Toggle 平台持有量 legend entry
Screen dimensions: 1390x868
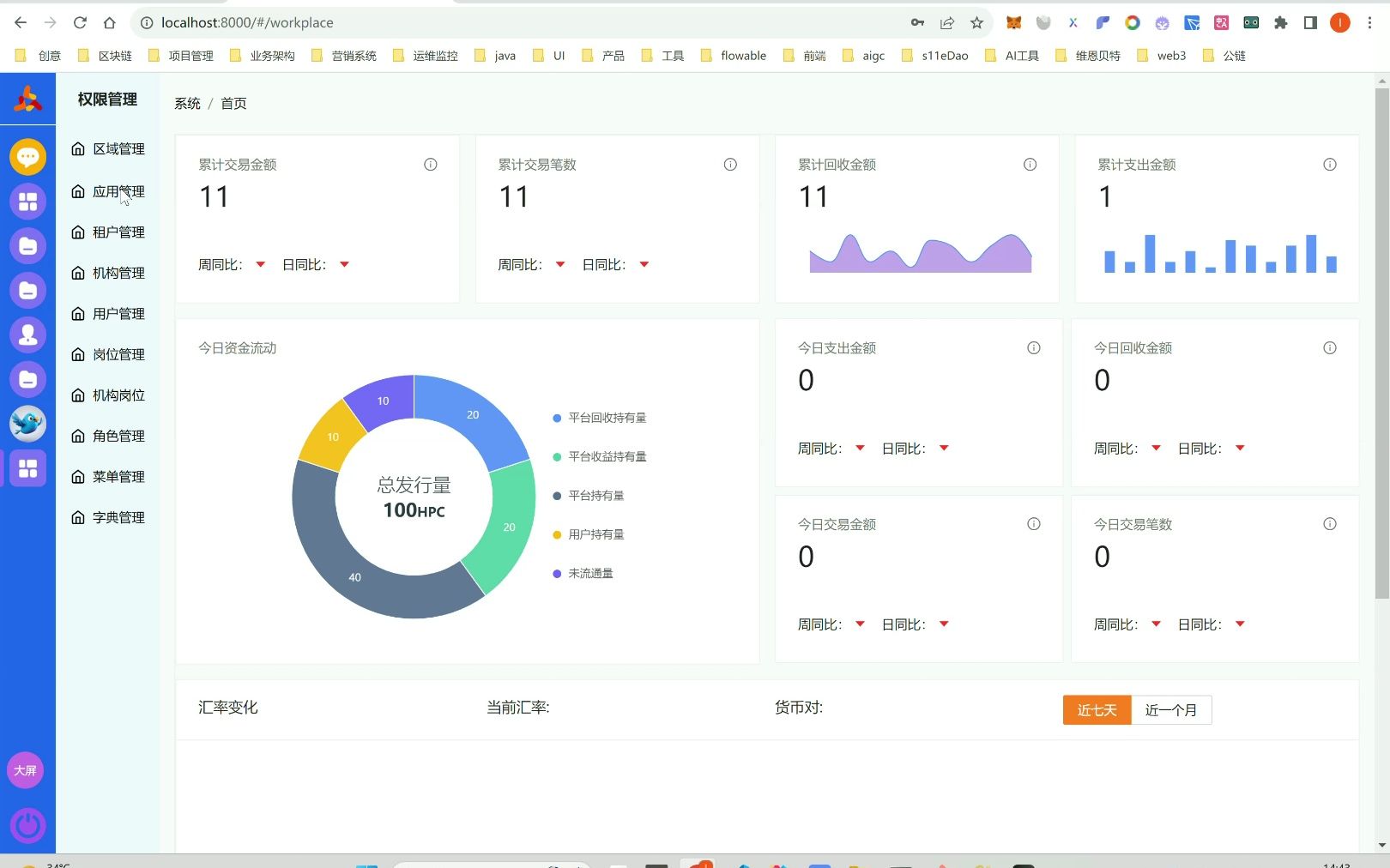click(x=589, y=496)
